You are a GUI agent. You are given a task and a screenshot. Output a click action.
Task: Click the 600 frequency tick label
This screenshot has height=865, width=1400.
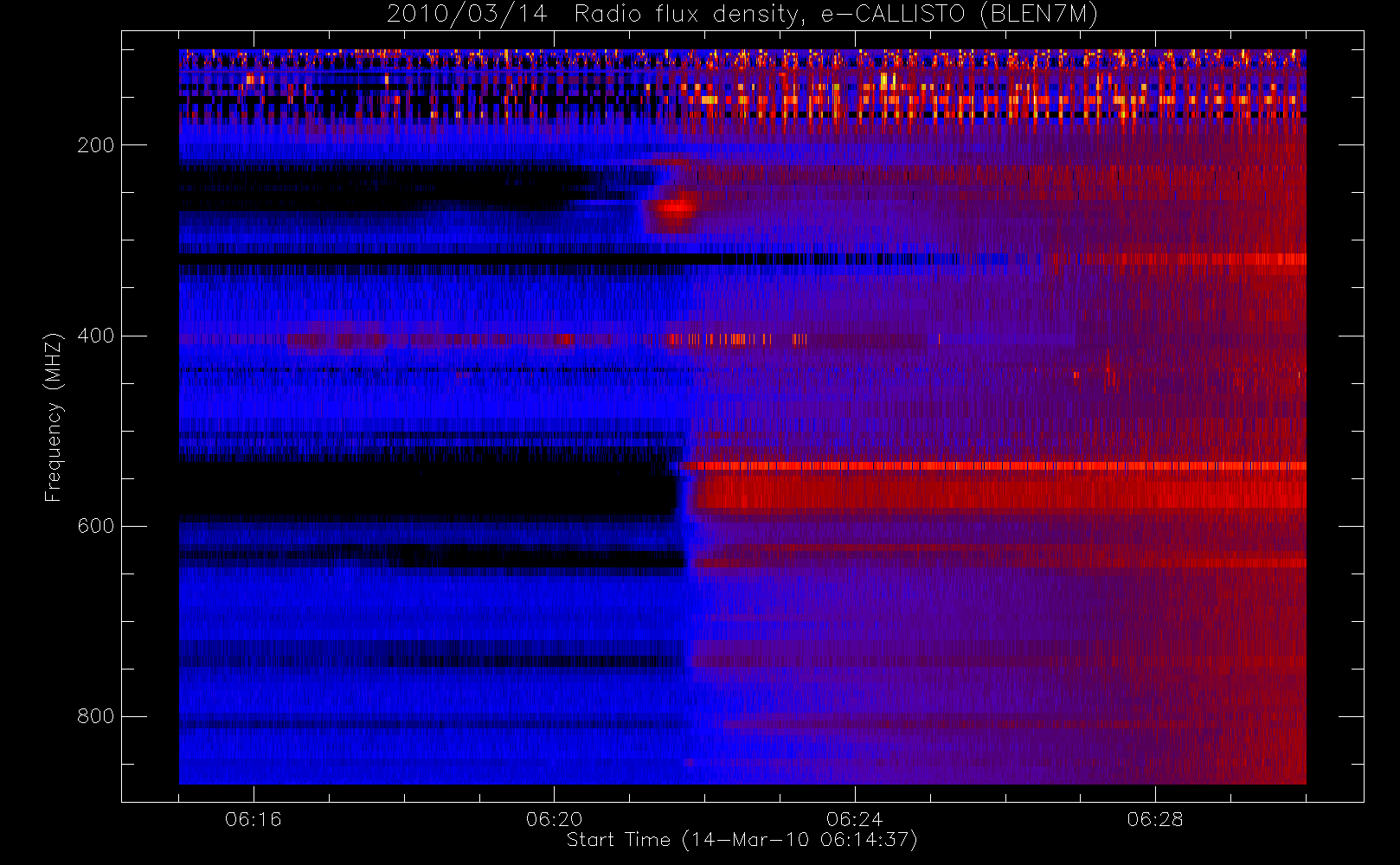[x=96, y=526]
